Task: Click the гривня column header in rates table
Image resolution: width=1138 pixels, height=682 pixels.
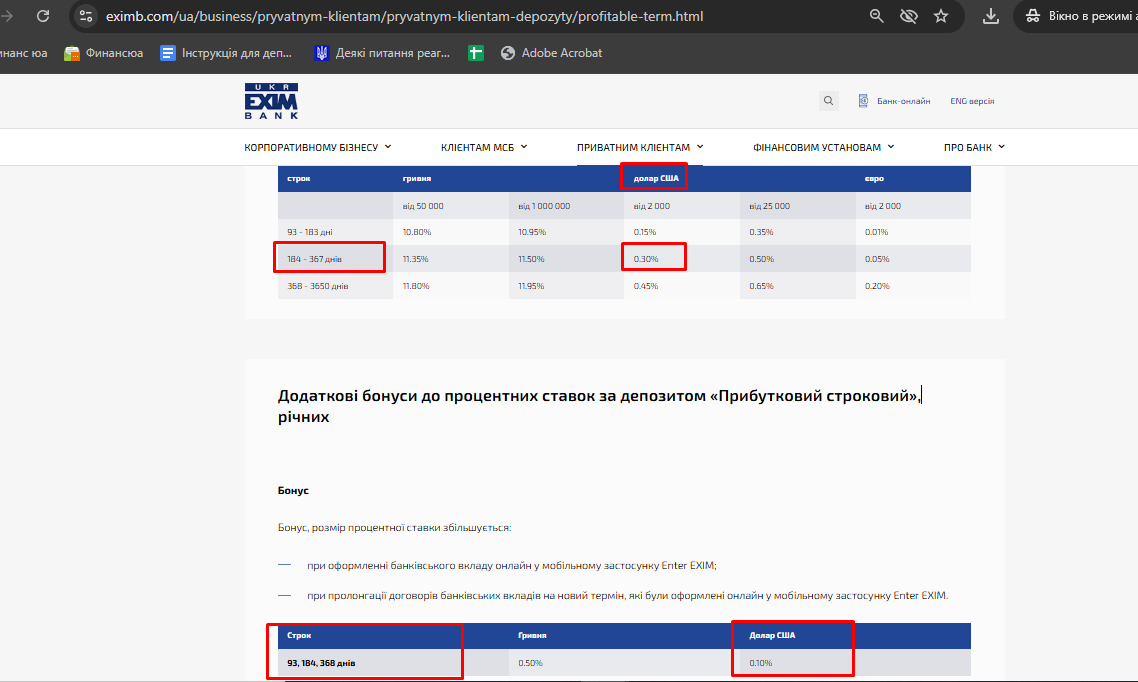Action: tap(417, 178)
